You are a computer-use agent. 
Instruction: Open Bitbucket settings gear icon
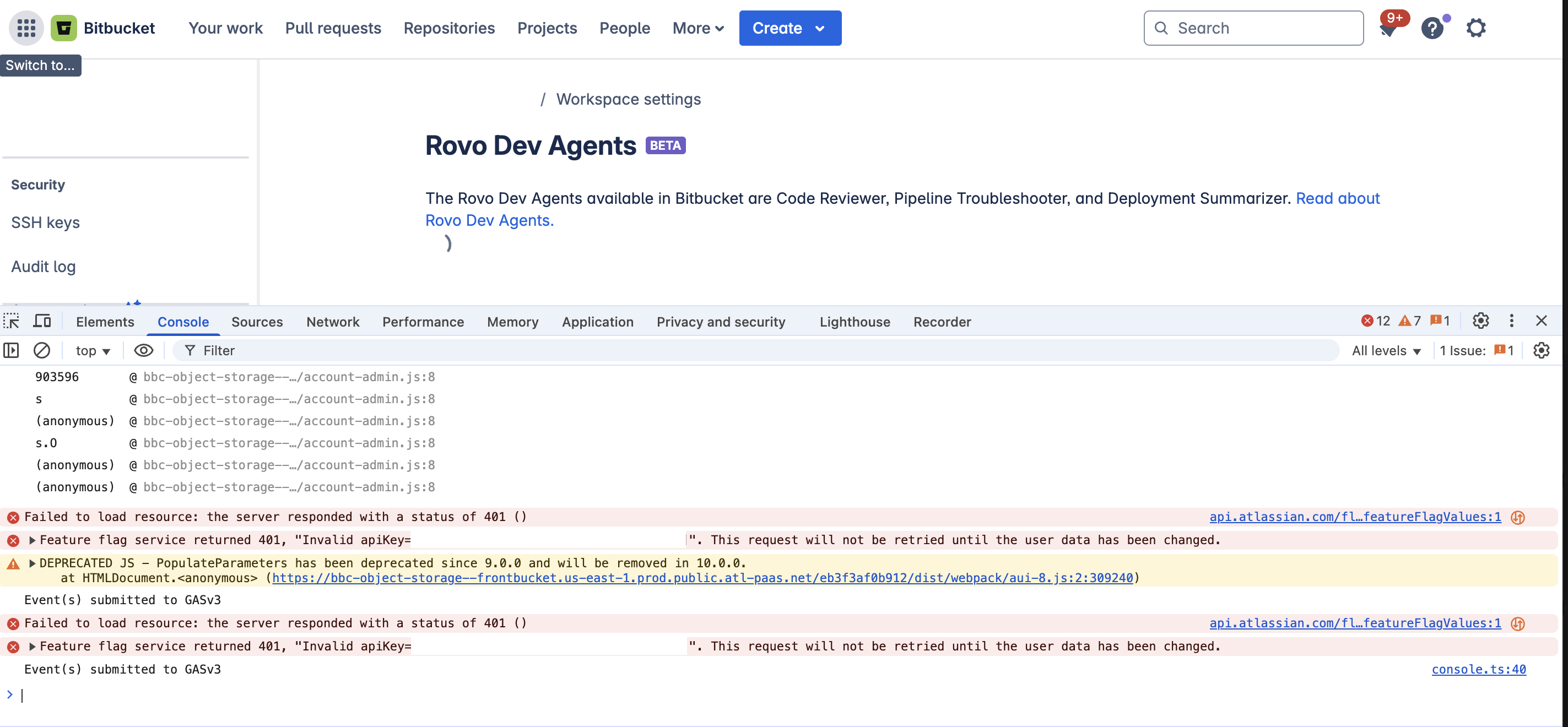[x=1476, y=28]
